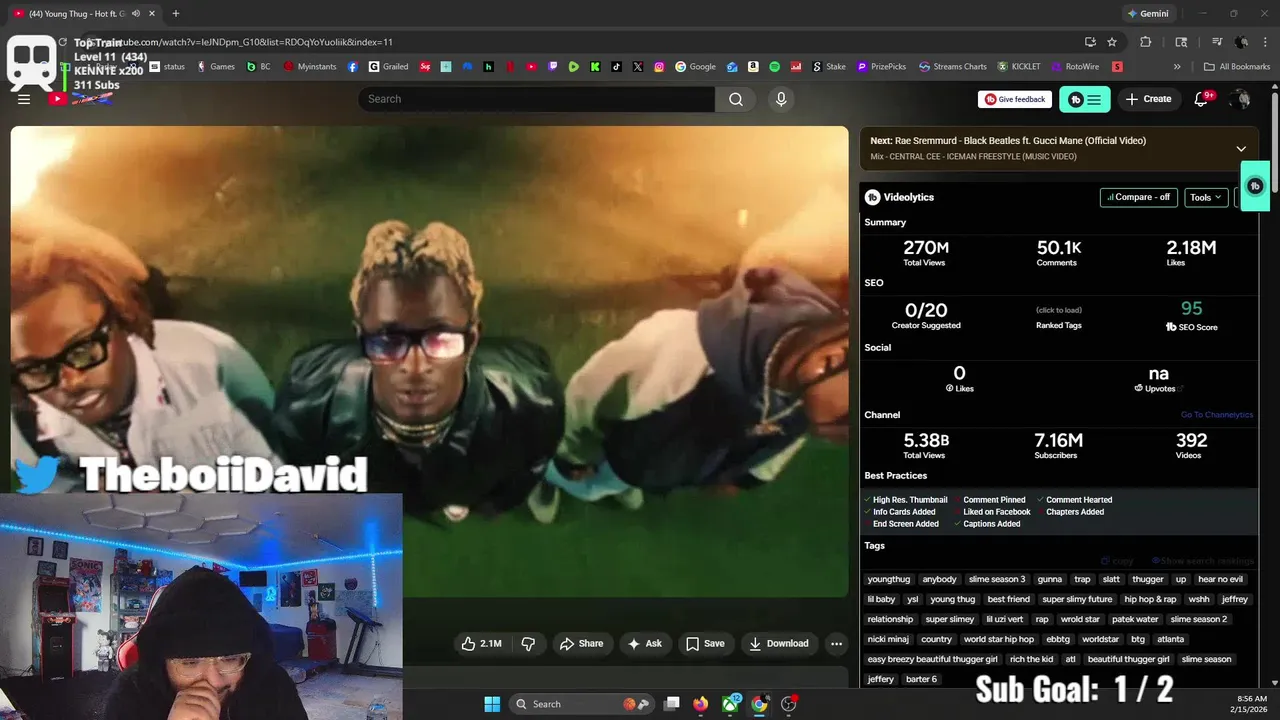Select the 'rich the kid' tag
The image size is (1280, 720).
coord(1031,659)
